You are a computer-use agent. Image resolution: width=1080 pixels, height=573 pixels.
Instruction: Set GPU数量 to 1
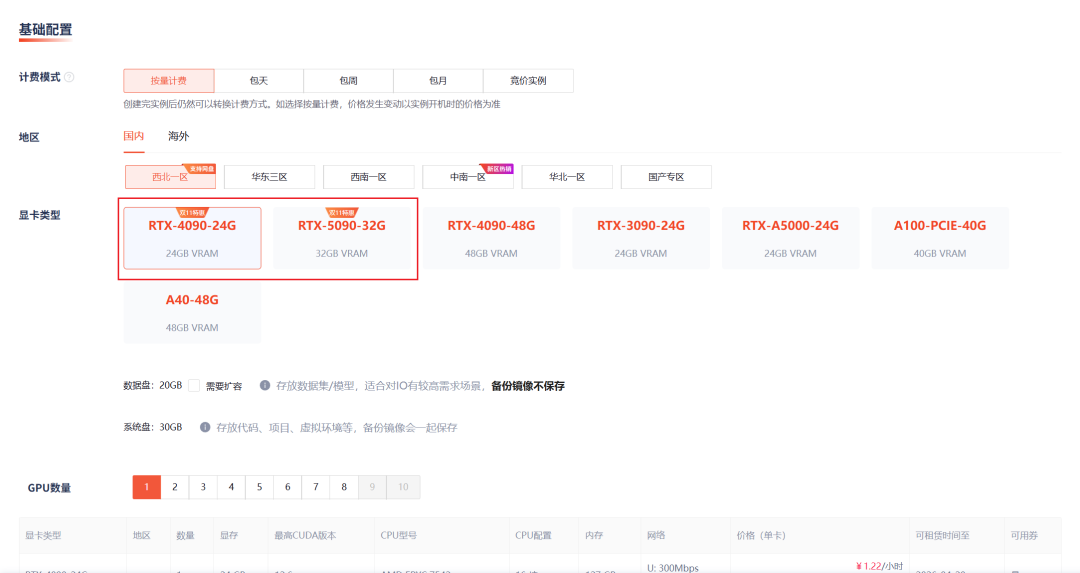(x=147, y=487)
